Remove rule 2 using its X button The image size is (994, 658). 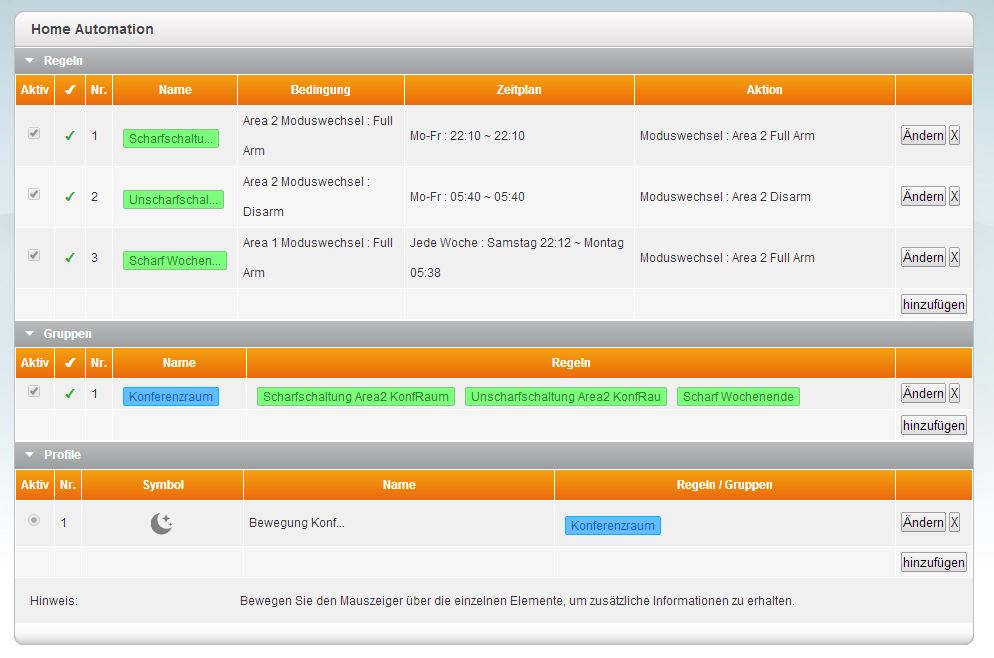(954, 196)
